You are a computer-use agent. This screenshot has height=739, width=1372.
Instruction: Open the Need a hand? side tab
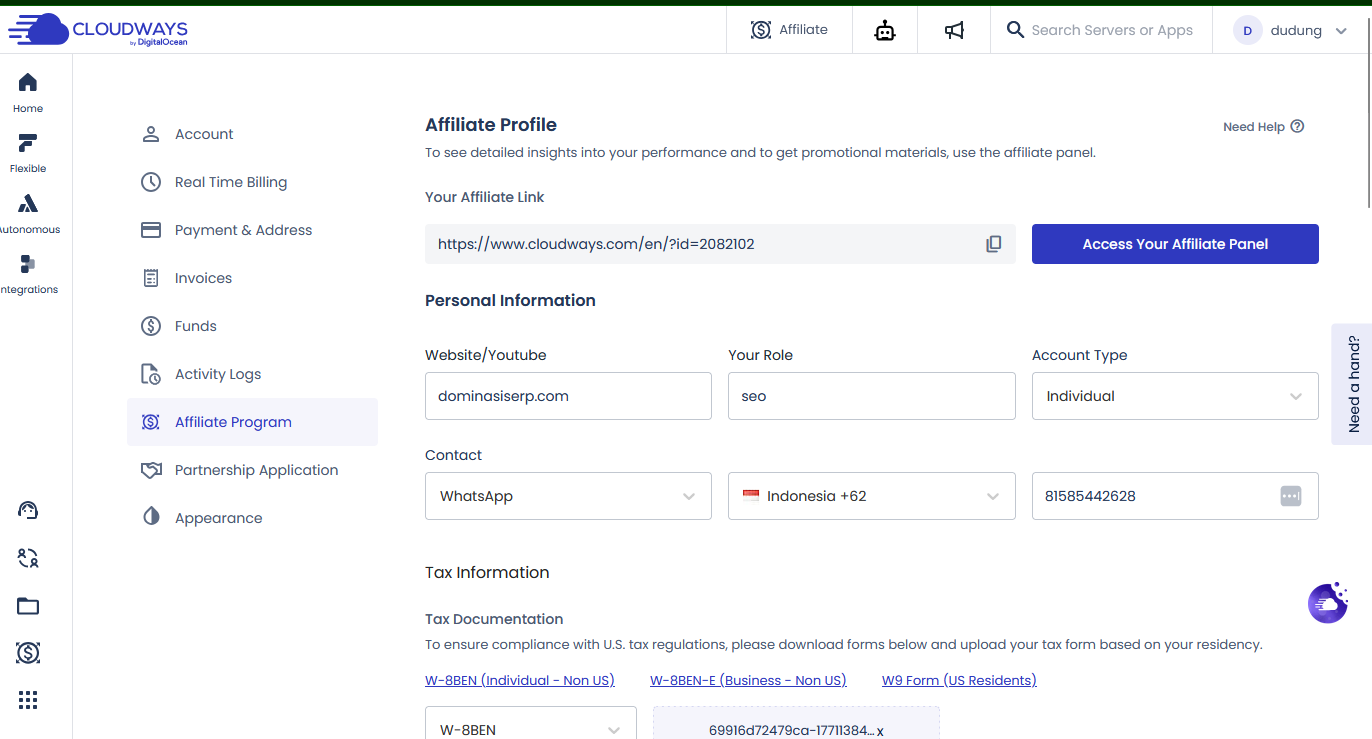[1352, 384]
